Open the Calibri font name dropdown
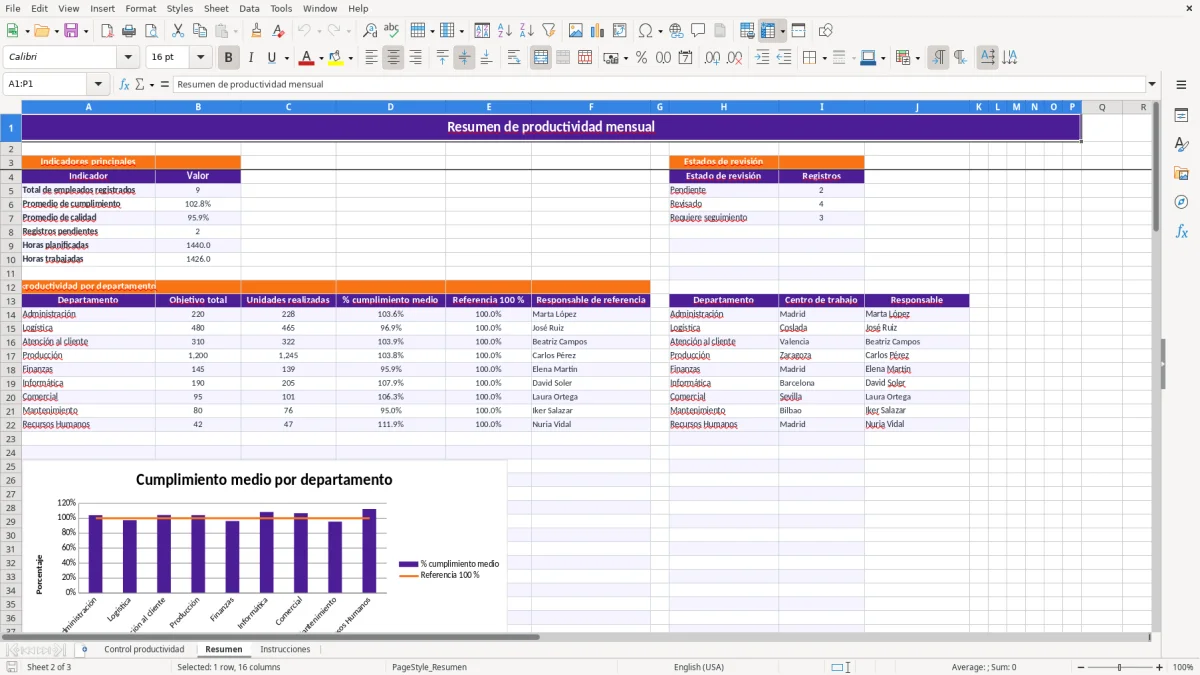Viewport: 1200px width, 675px height. [x=127, y=58]
